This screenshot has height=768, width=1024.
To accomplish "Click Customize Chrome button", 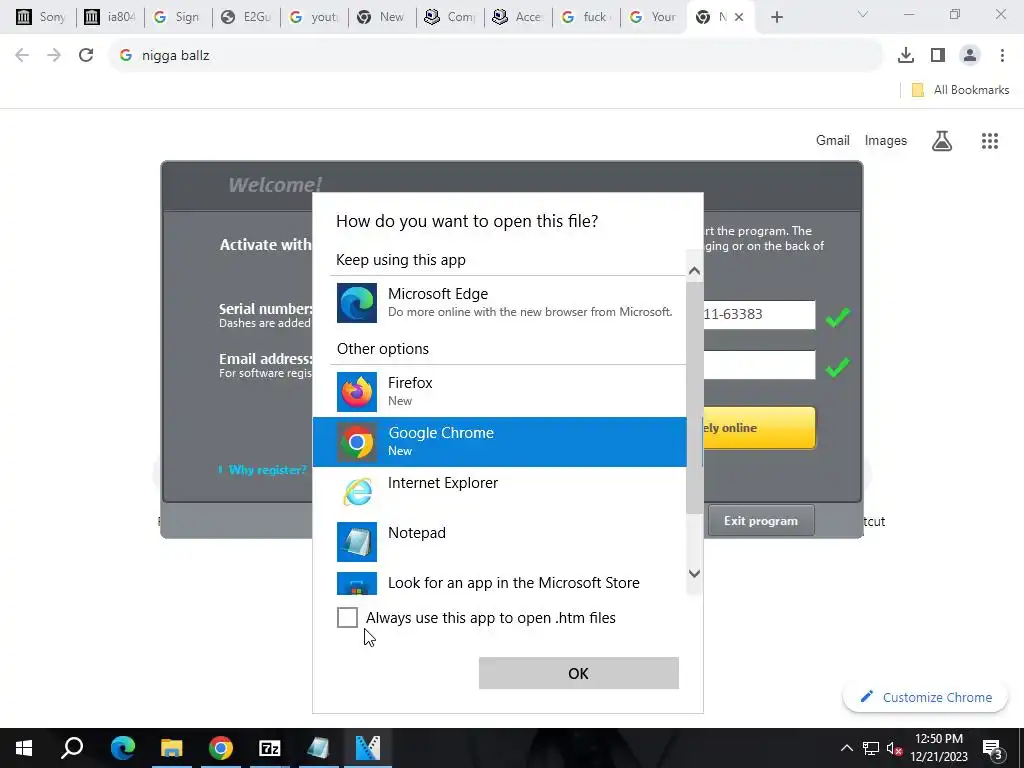I will [x=926, y=697].
